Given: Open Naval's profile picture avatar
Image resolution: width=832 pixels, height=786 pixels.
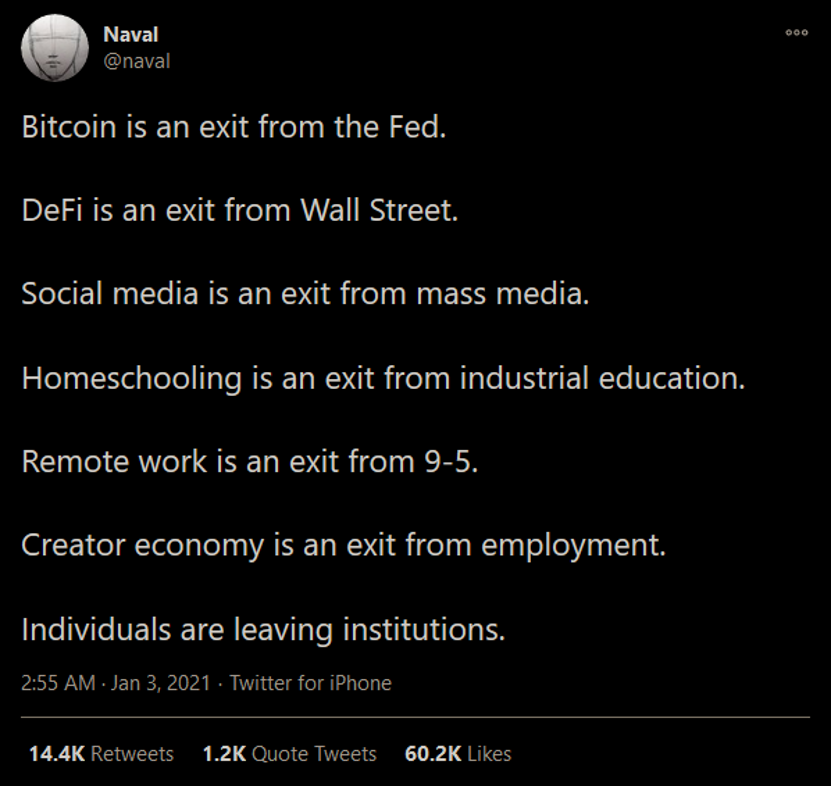Looking at the screenshot, I should (55, 48).
